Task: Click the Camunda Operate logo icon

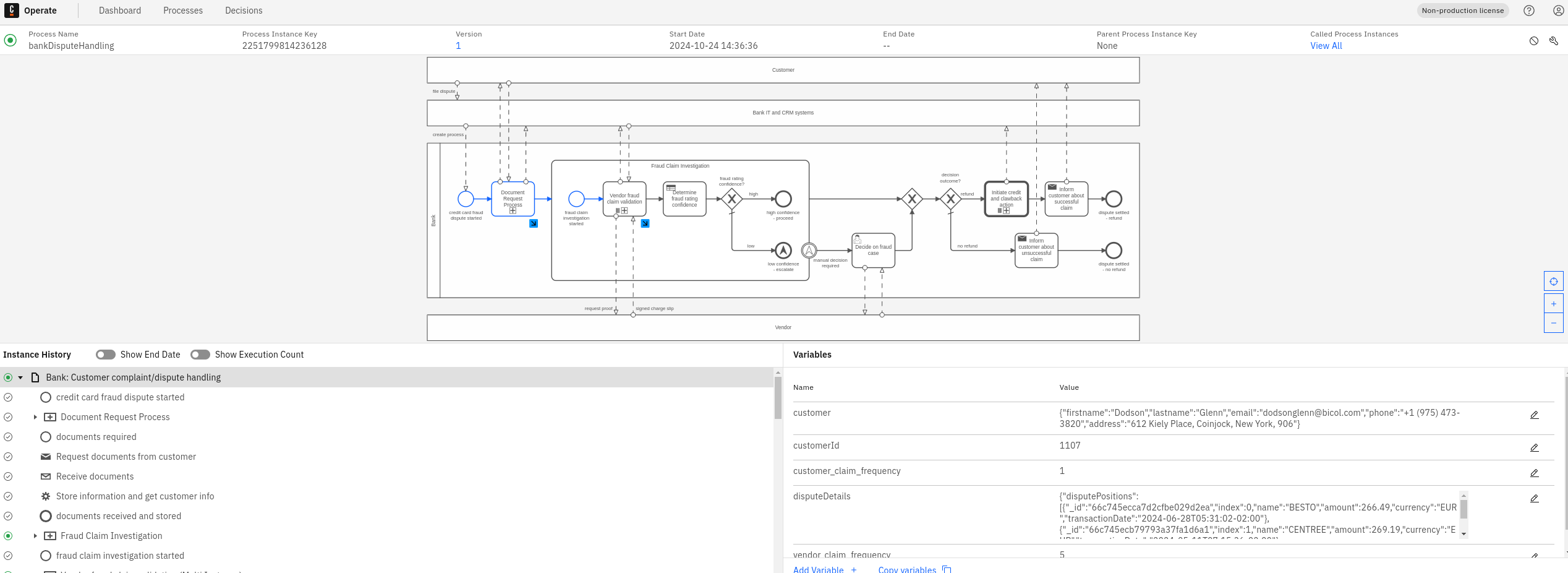Action: click(x=11, y=11)
